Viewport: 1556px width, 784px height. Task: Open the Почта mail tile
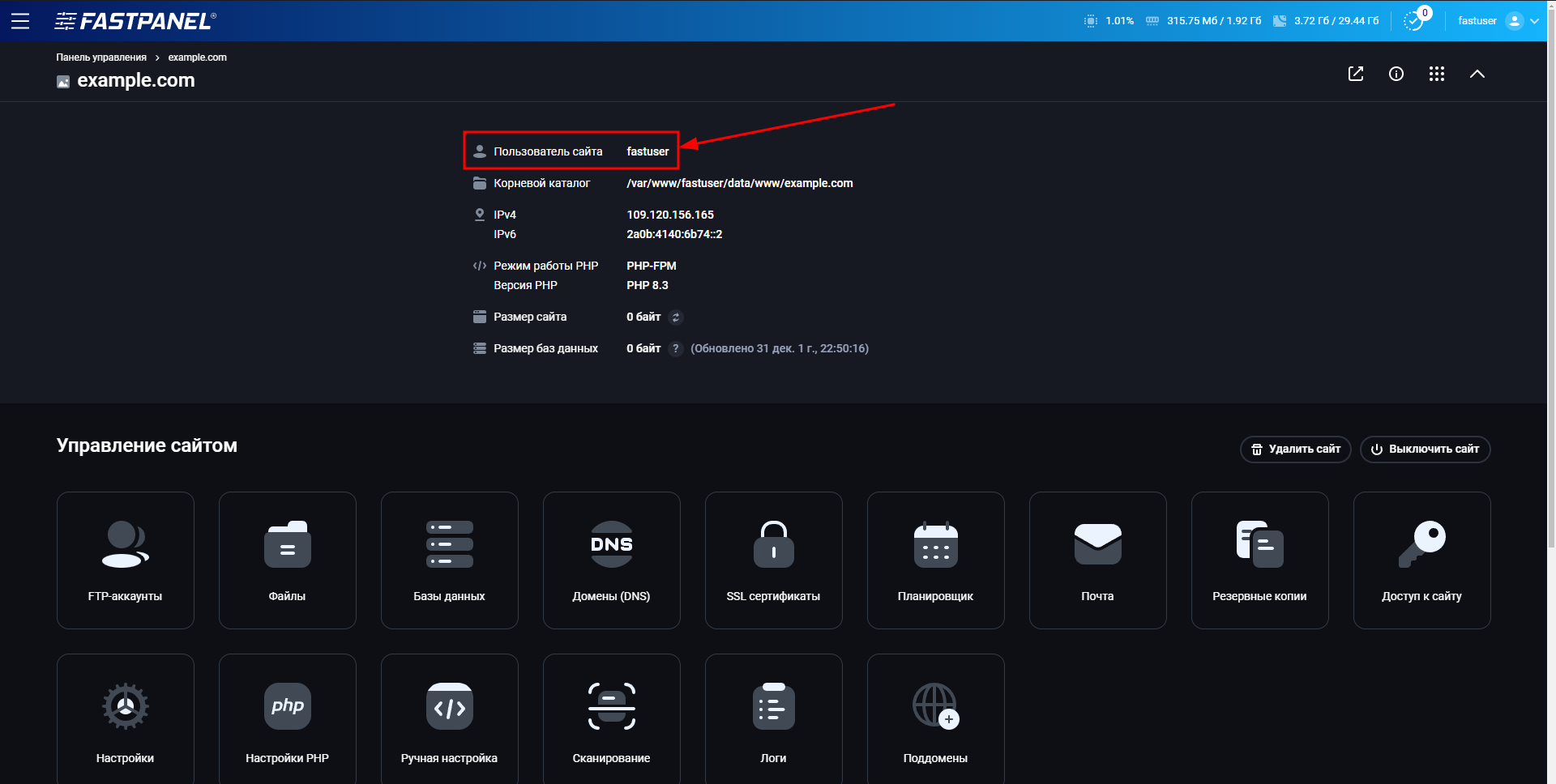[x=1097, y=560]
